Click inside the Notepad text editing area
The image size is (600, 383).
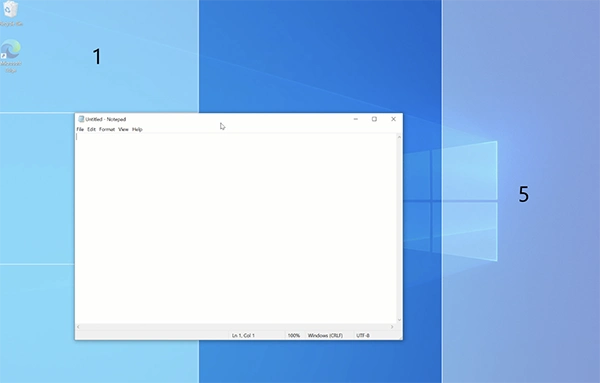tap(236, 229)
